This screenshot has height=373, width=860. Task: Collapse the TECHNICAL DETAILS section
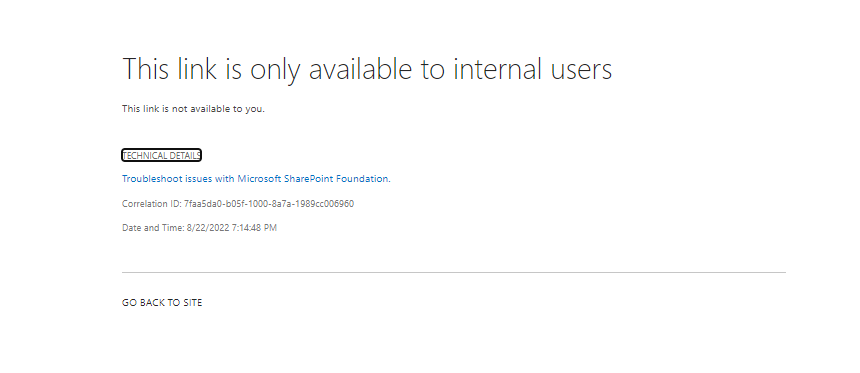[161, 155]
